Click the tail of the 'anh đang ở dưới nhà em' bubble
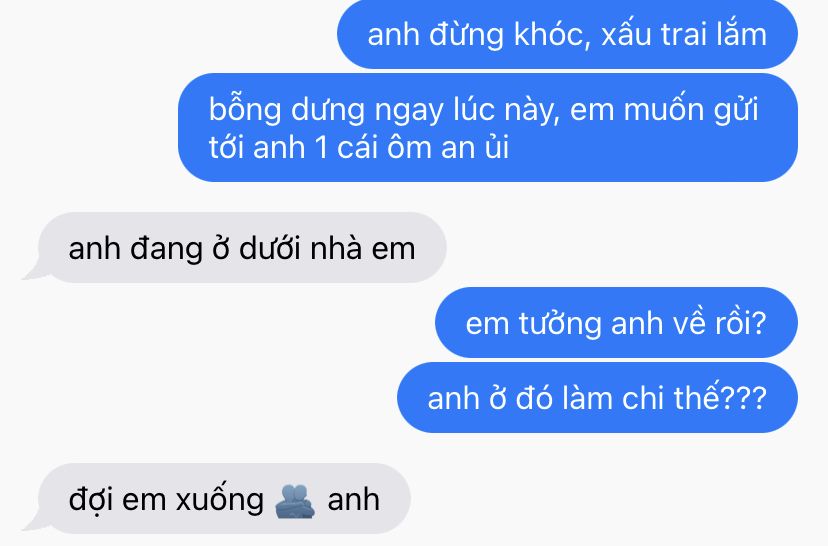 34,273
